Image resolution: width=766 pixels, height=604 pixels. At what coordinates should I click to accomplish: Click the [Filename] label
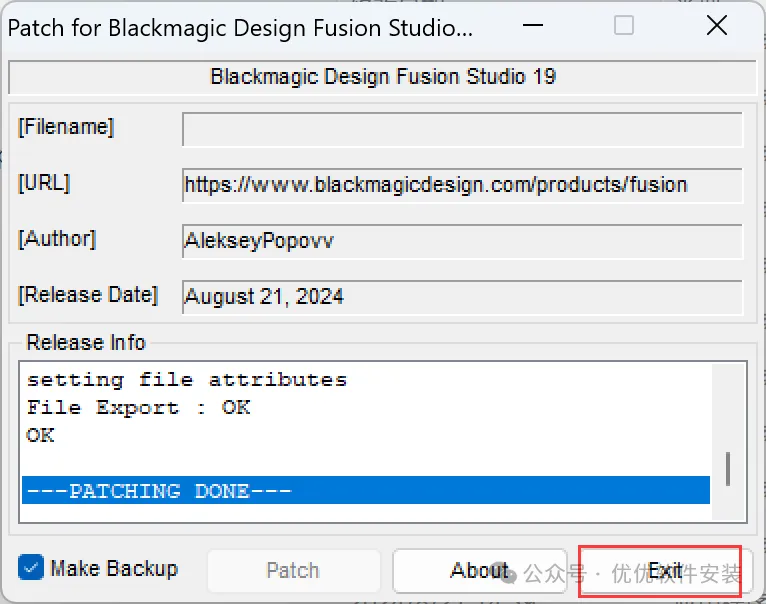pos(66,127)
